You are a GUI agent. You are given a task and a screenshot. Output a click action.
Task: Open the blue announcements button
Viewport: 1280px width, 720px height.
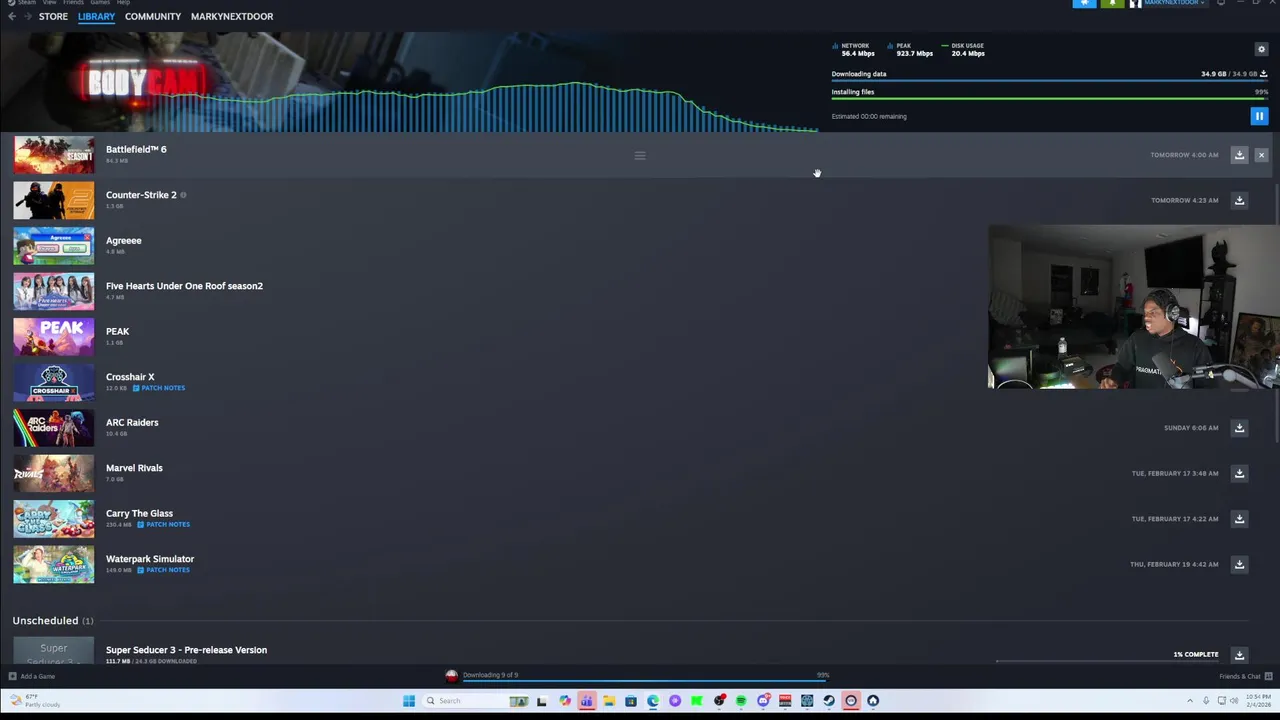[1084, 4]
